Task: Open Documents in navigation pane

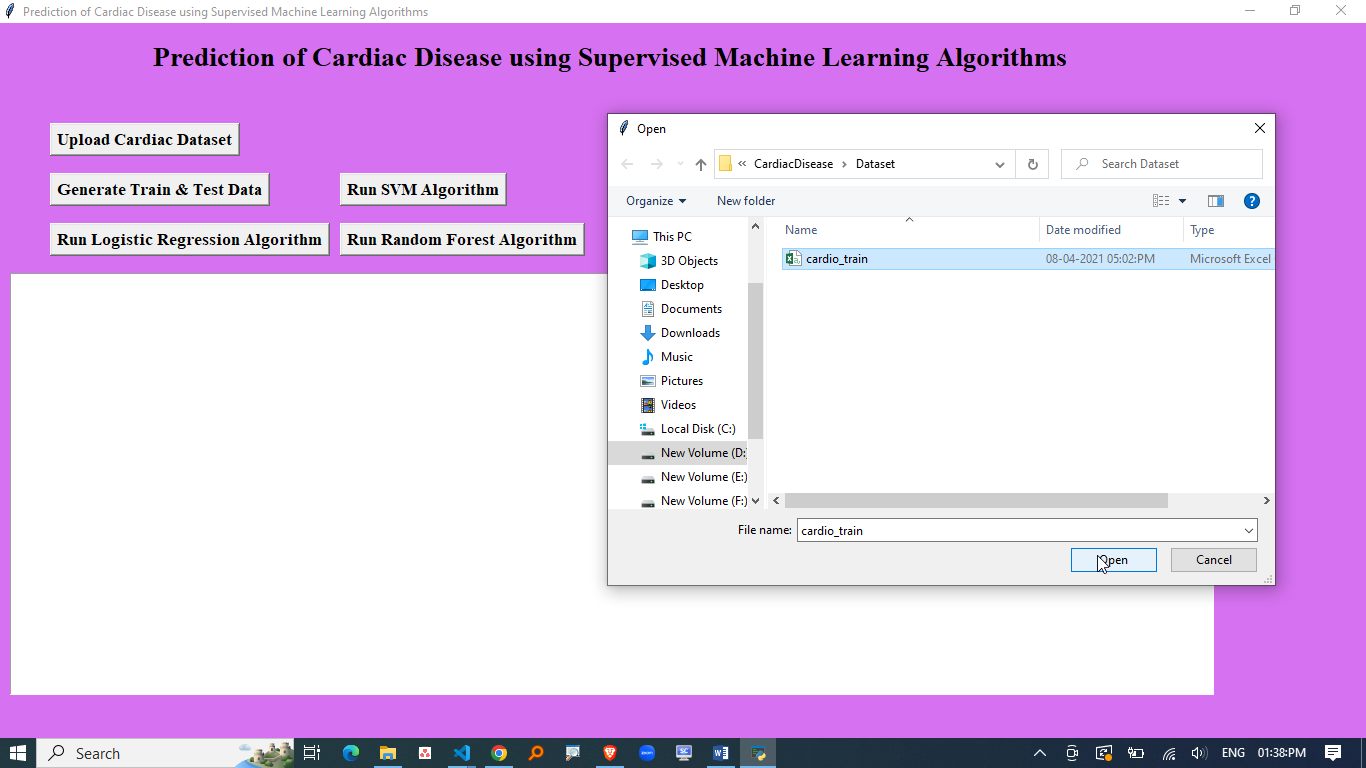Action: pyautogui.click(x=691, y=309)
